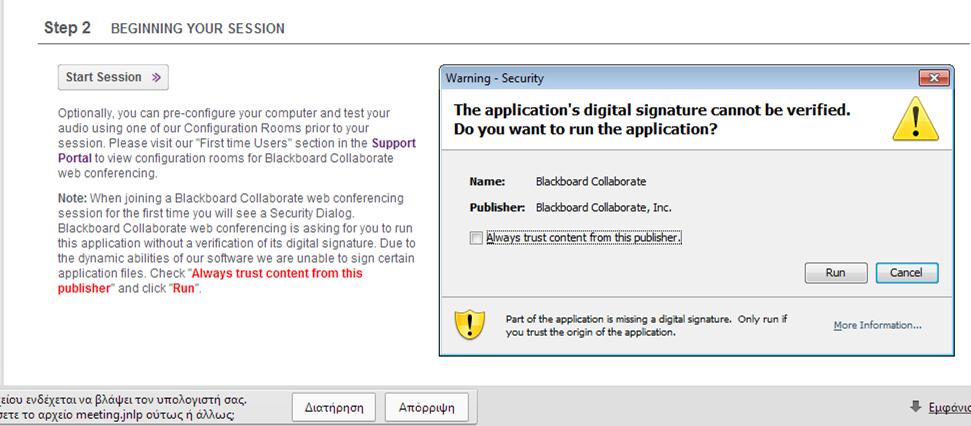Keep the download with Διατήρηση button
The image size is (971, 426).
click(x=334, y=408)
